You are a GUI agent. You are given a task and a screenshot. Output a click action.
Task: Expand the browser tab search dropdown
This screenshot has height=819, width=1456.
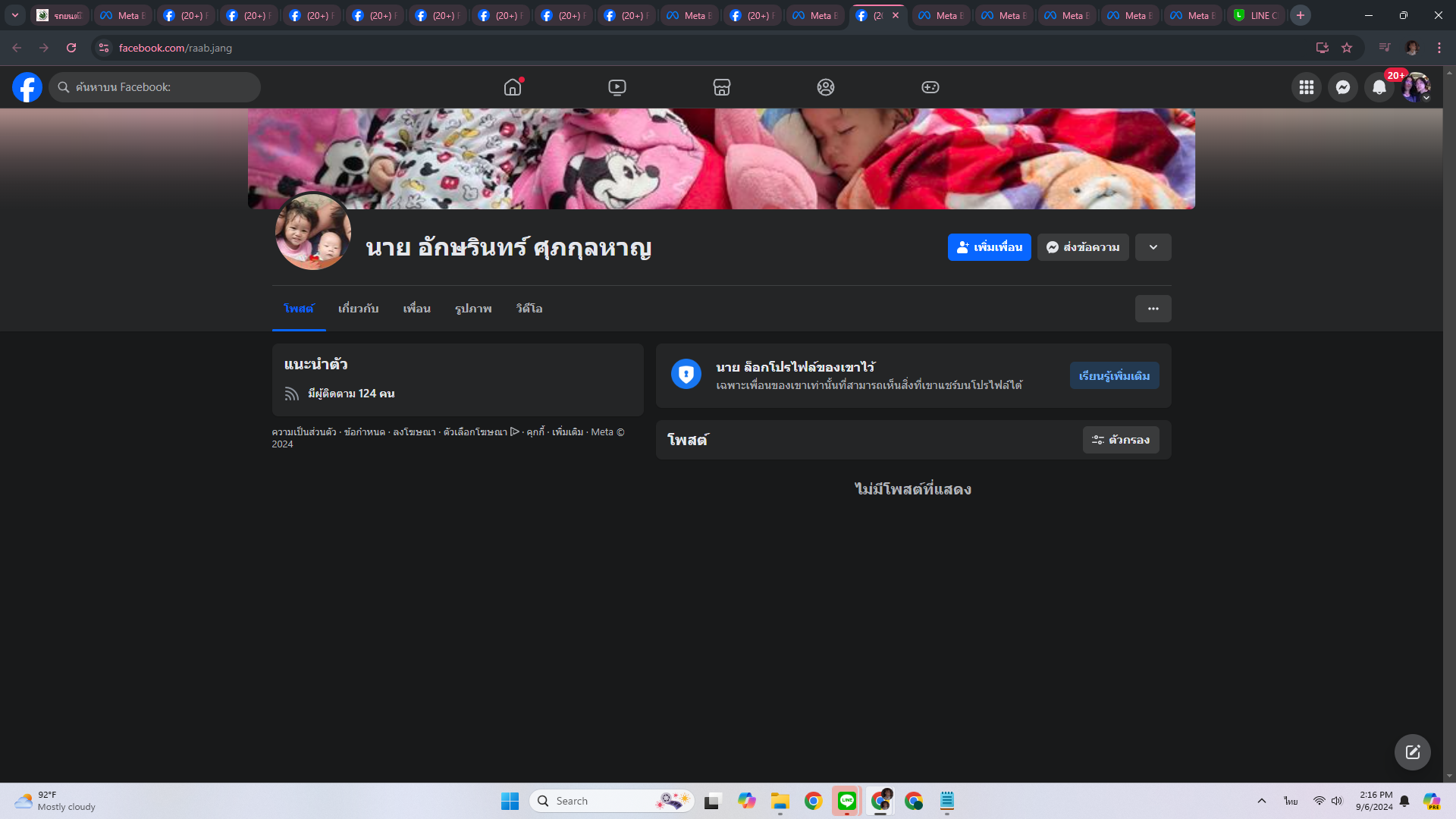[14, 15]
